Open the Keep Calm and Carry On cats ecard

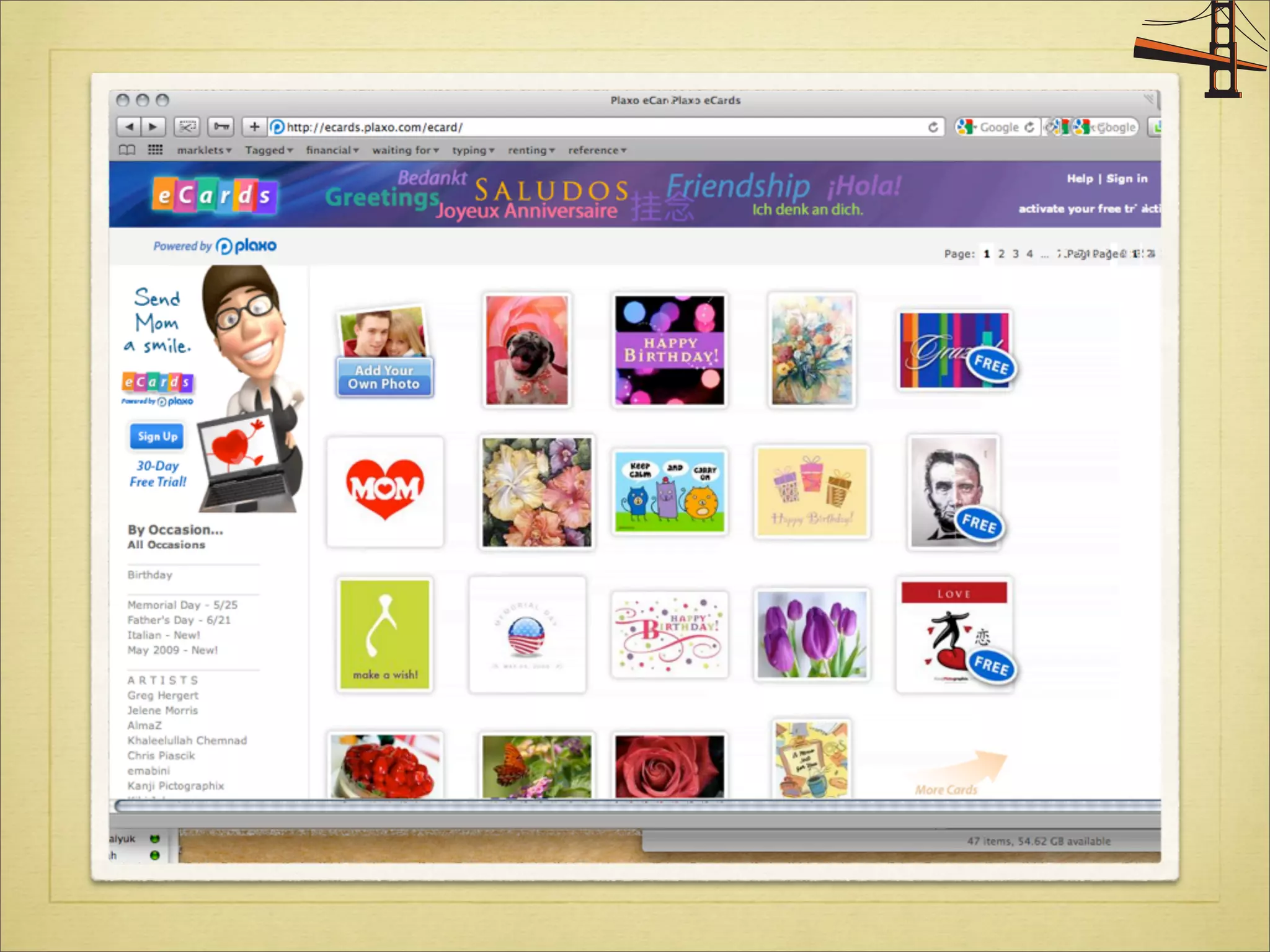click(670, 491)
